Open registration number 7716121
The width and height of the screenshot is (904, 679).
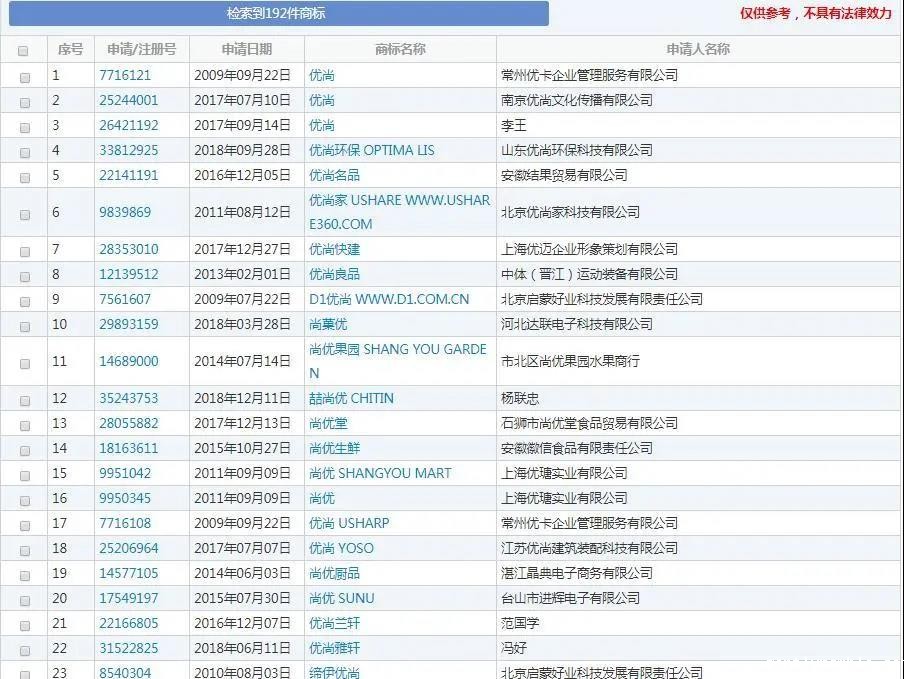[125, 75]
